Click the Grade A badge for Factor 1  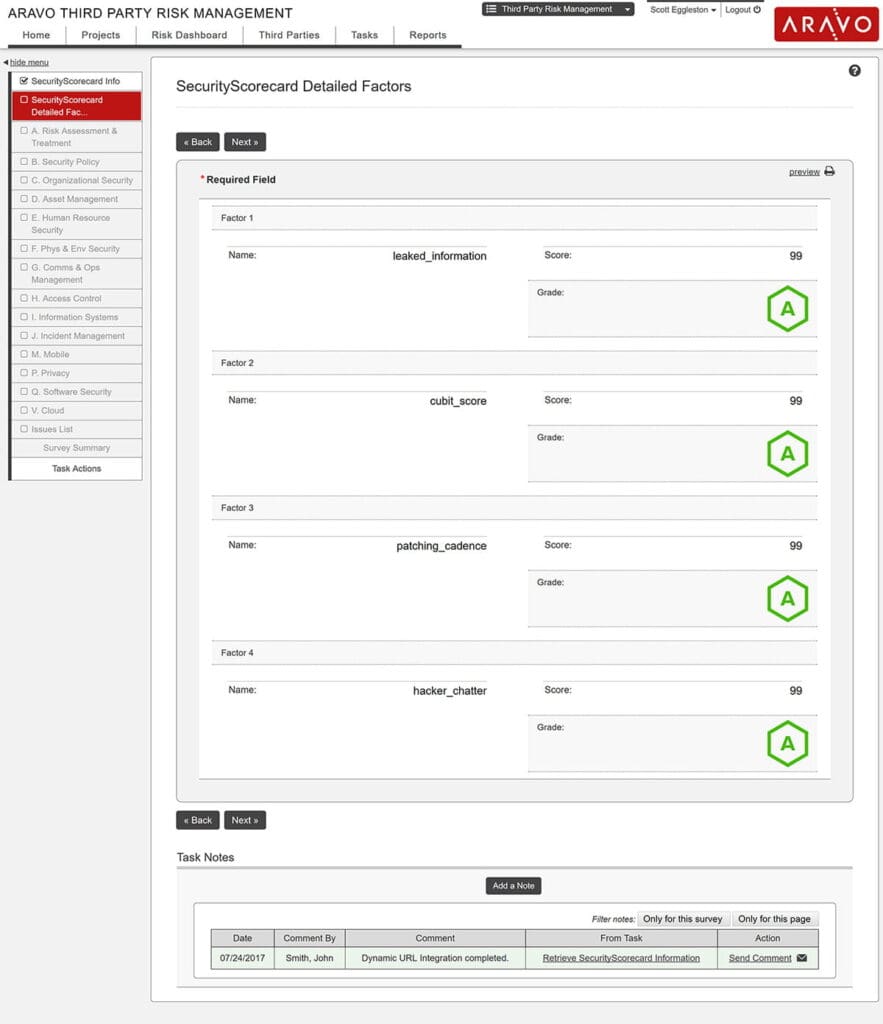click(x=787, y=308)
